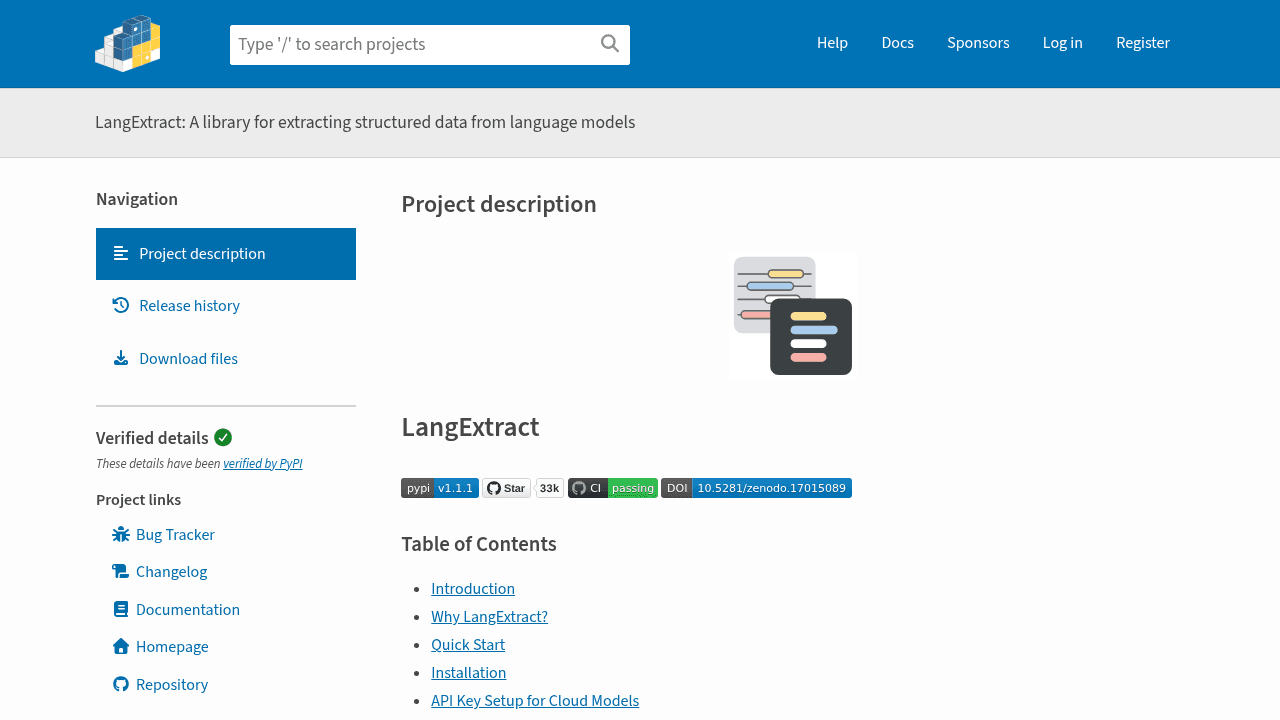This screenshot has height=720, width=1280.
Task: Select the Changelog icon in Project links
Action: [119, 571]
